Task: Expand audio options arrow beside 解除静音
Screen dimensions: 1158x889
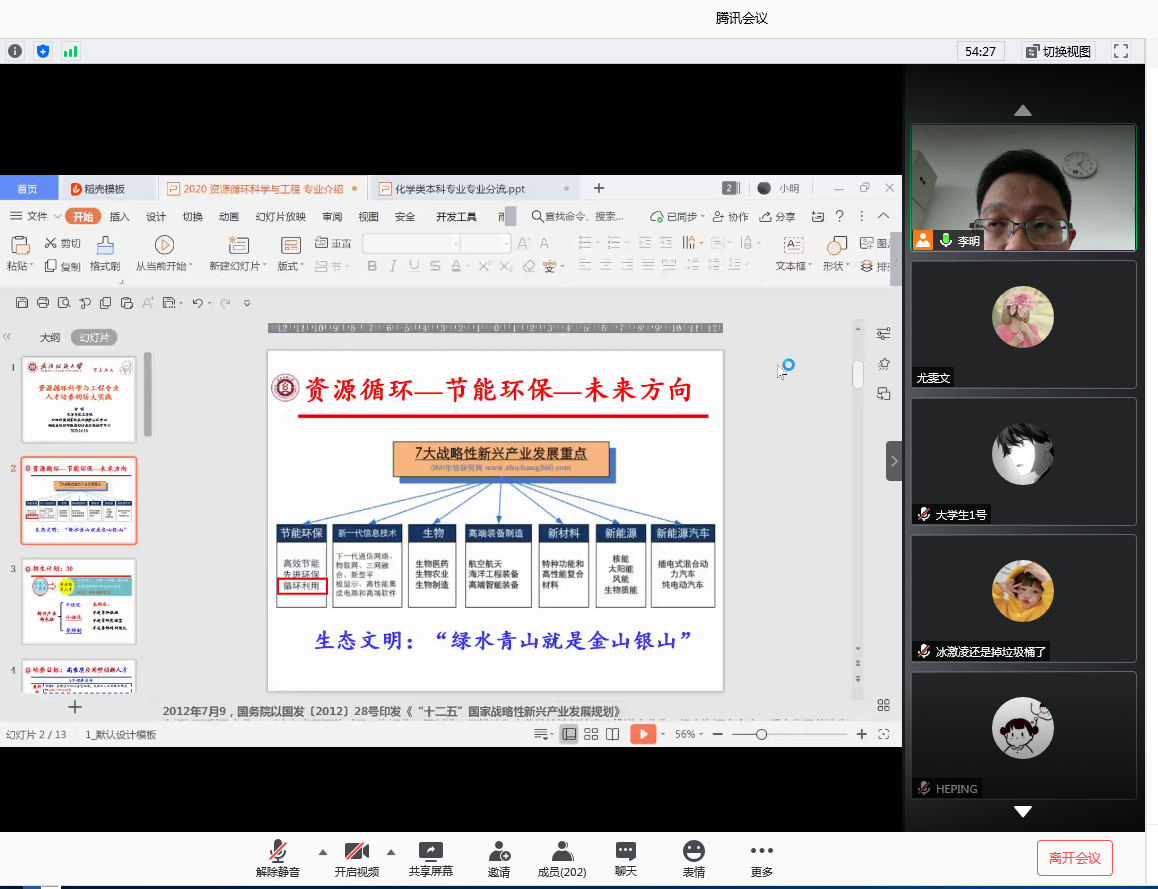Action: [x=322, y=852]
